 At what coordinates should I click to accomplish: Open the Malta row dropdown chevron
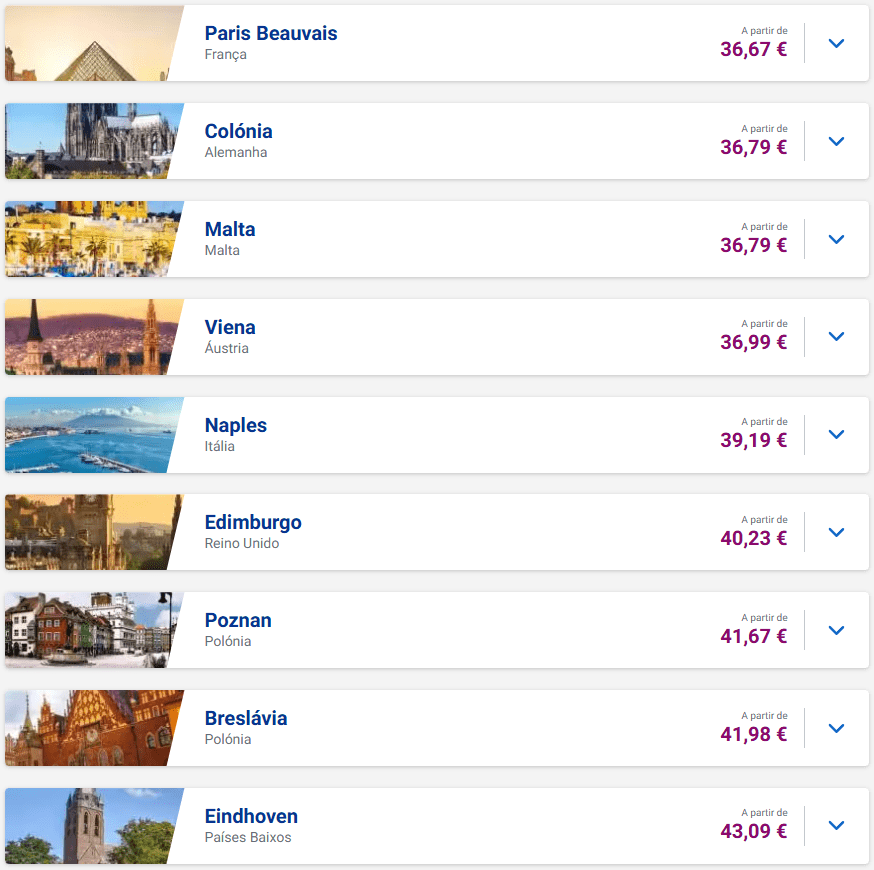(x=837, y=239)
